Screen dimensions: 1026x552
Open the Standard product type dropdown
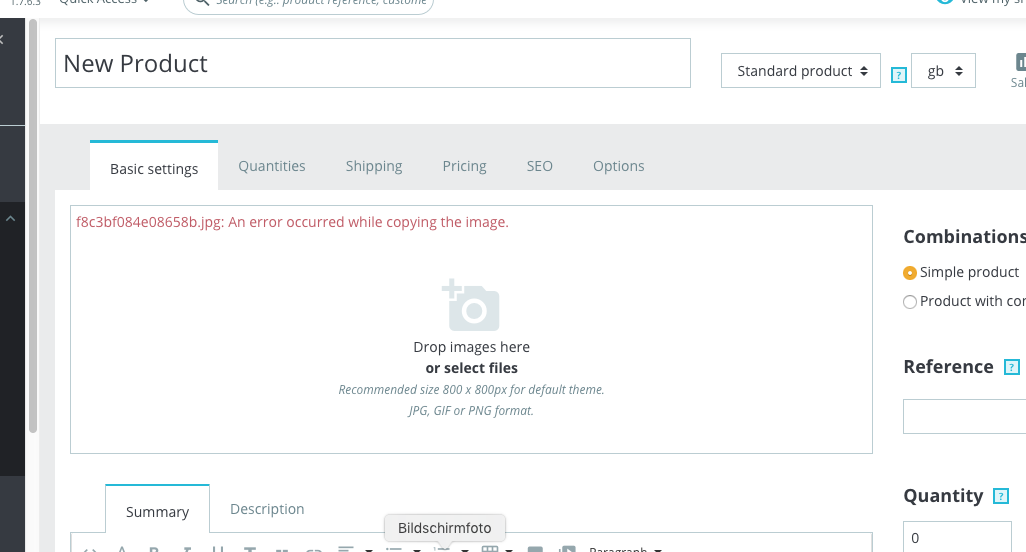pyautogui.click(x=800, y=71)
